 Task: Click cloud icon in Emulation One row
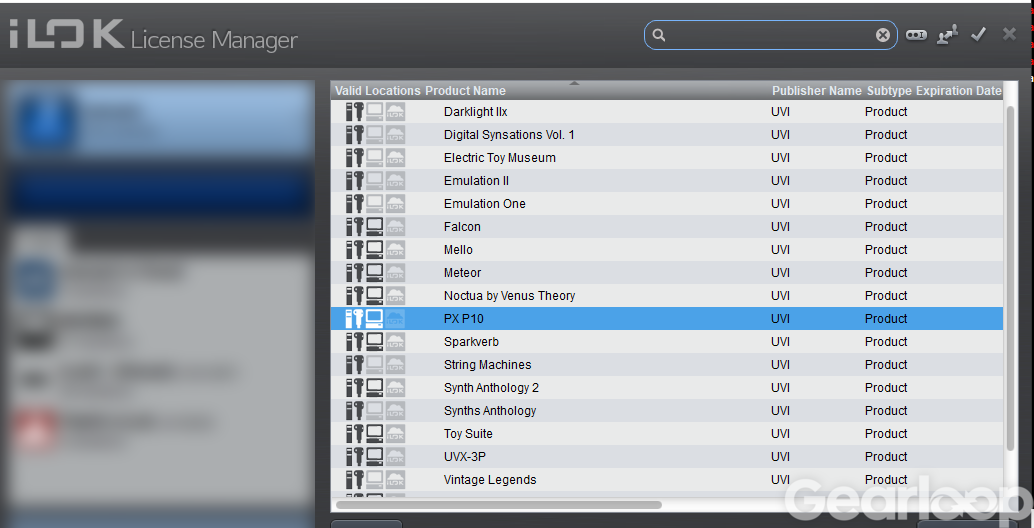tap(395, 204)
